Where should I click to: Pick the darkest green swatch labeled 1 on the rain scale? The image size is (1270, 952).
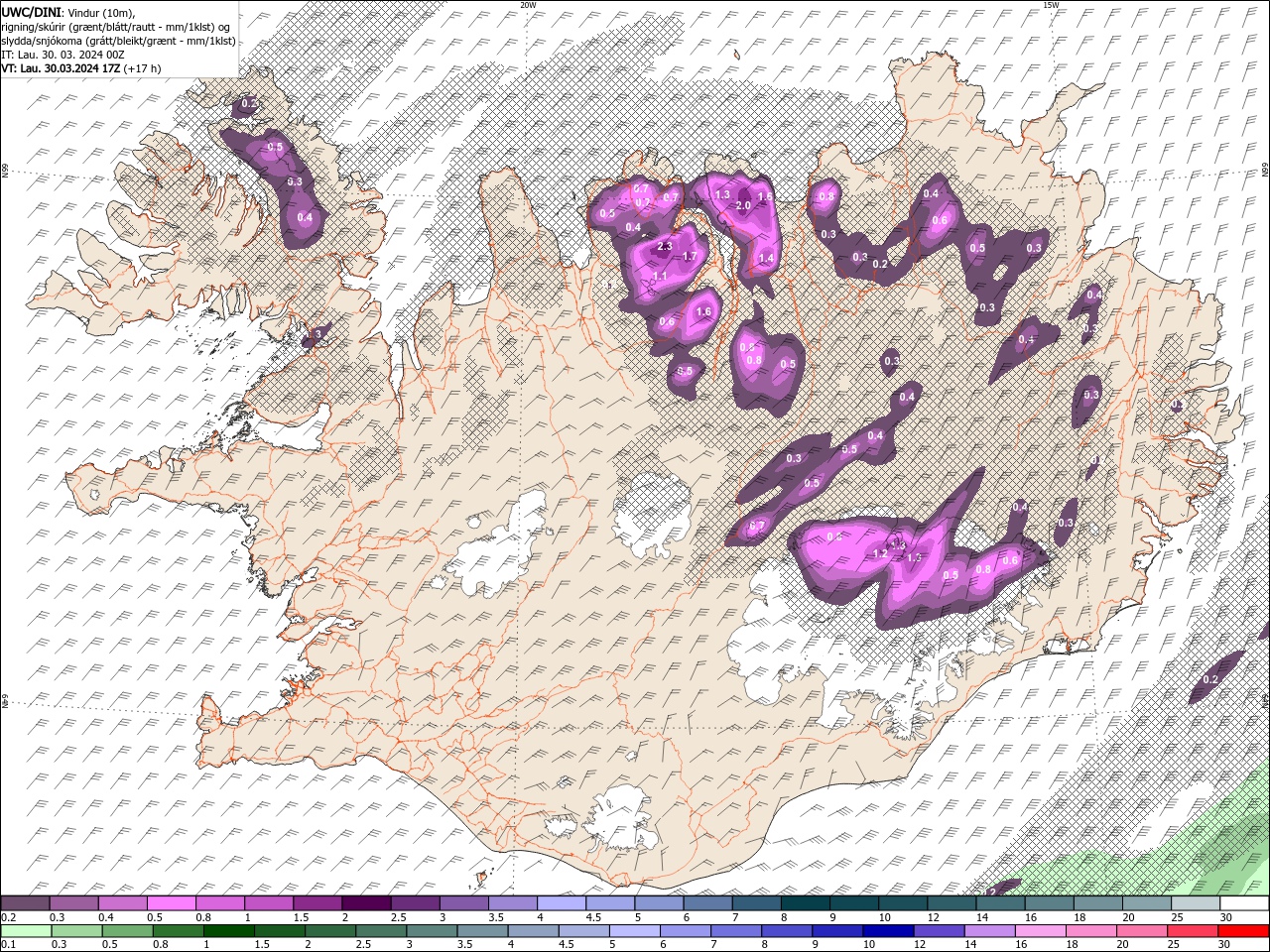pyautogui.click(x=227, y=931)
